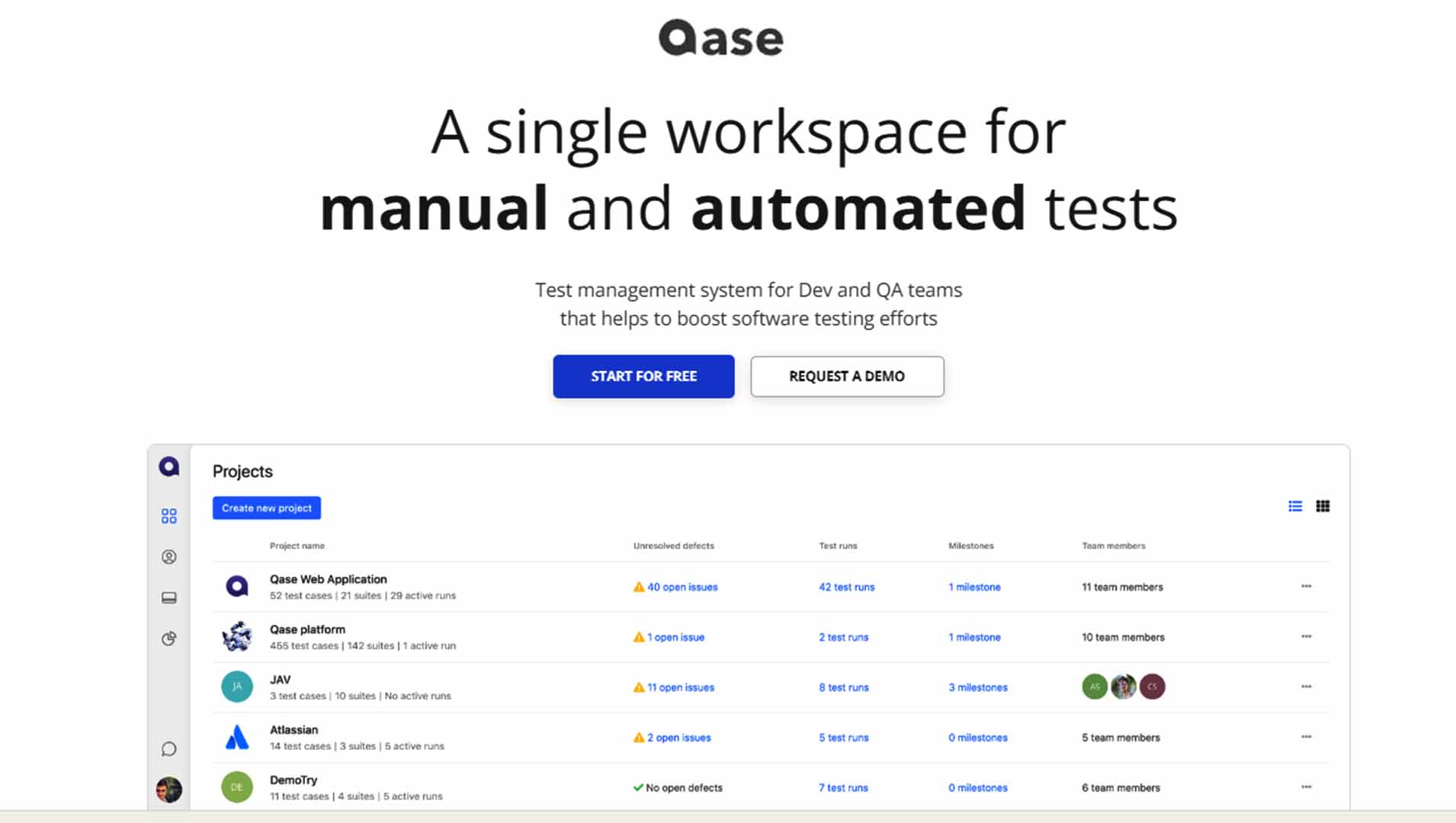1456x823 pixels.
Task: Open the reports pie chart icon in the sidebar
Action: (x=169, y=639)
